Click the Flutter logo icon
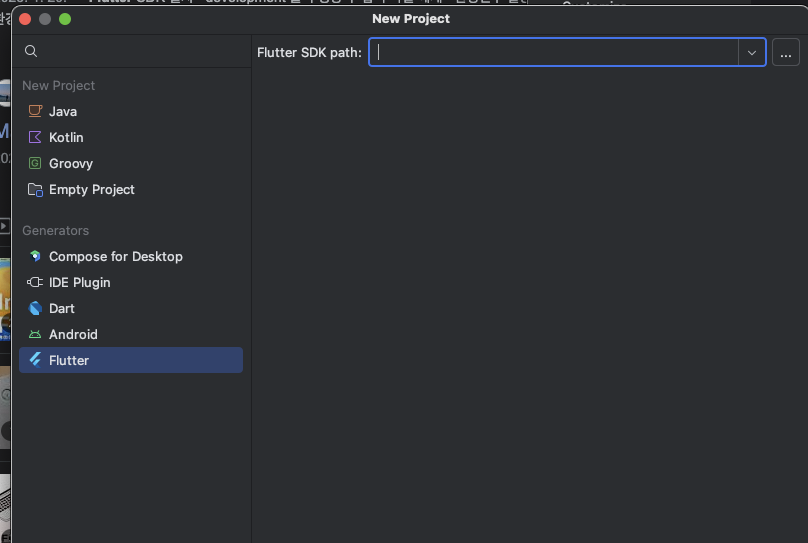Viewport: 808px width, 543px height. click(x=35, y=360)
